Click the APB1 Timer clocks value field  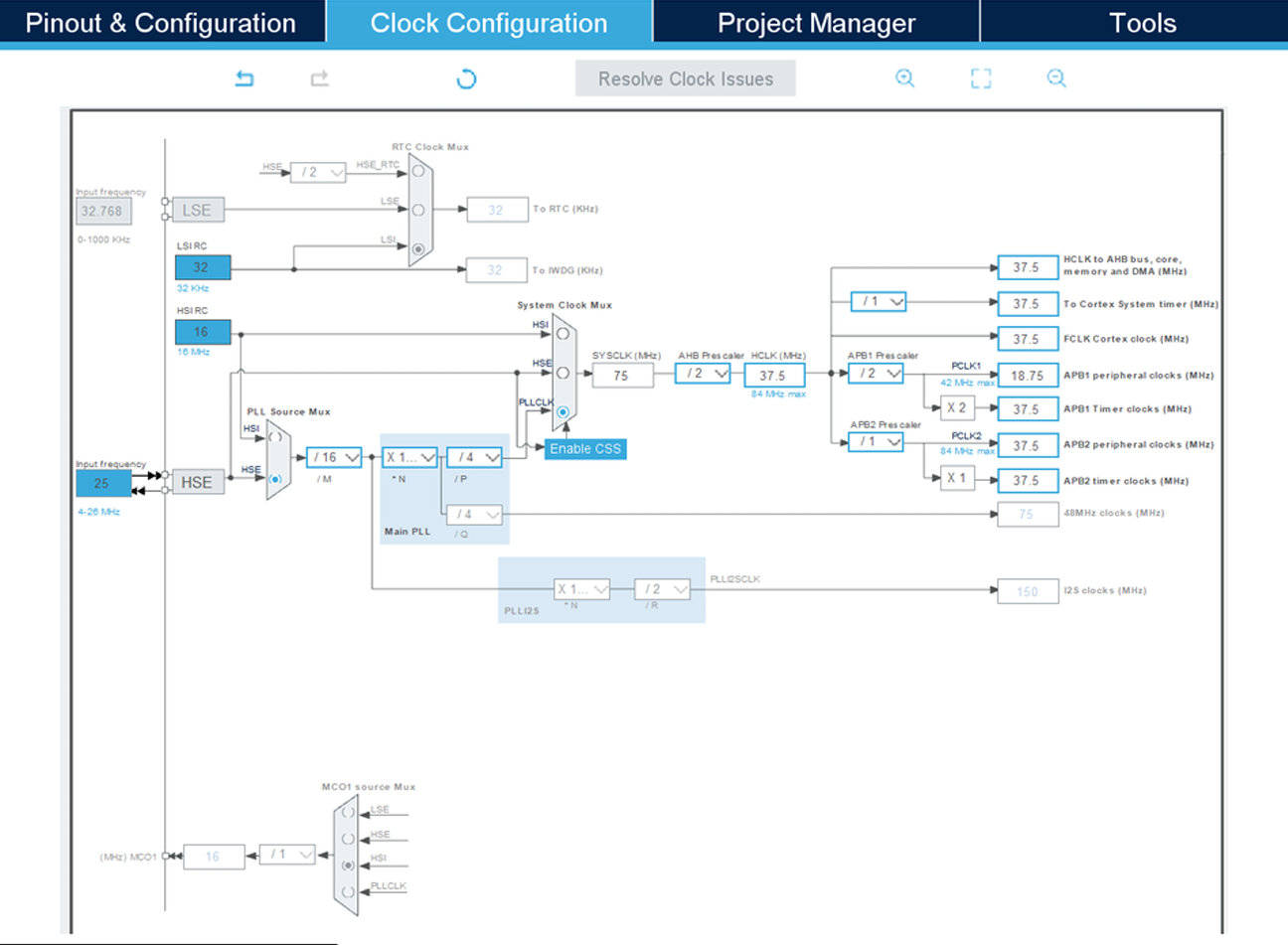point(1028,408)
